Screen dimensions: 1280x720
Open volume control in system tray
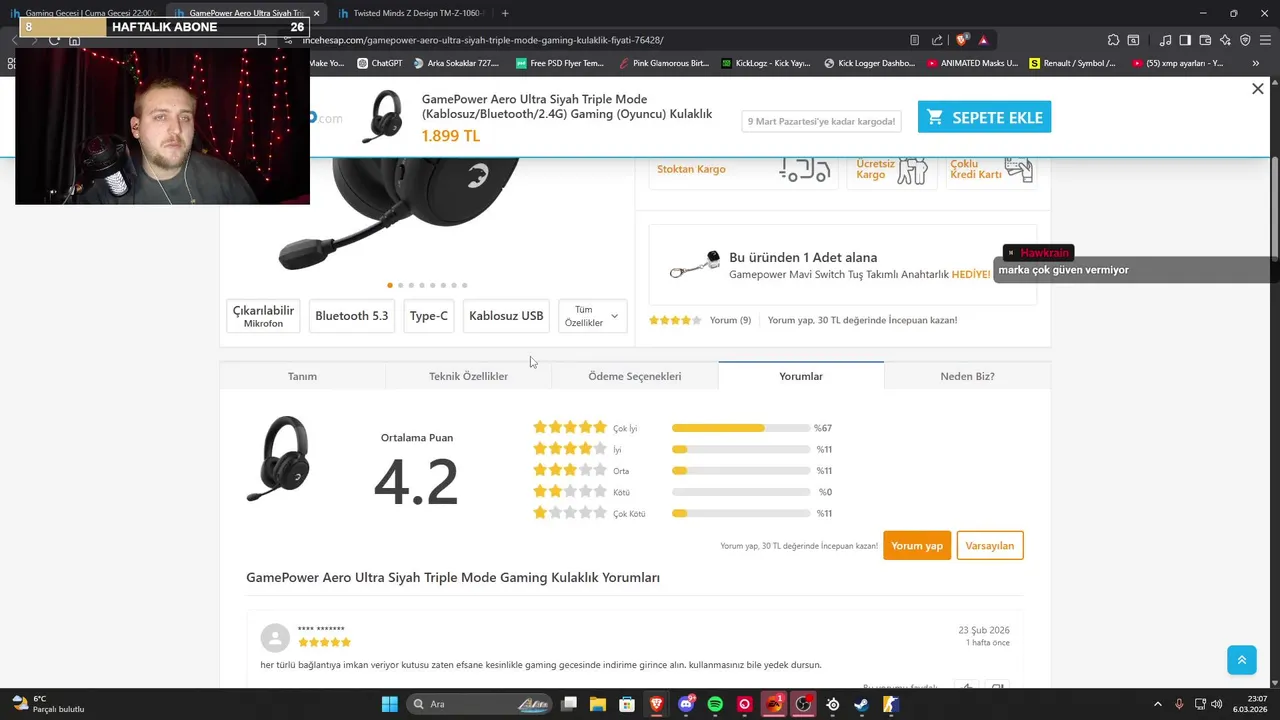1217,704
